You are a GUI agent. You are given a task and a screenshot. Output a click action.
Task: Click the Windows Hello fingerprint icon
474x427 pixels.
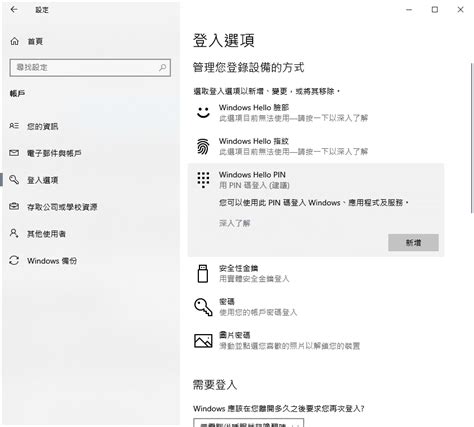(203, 146)
